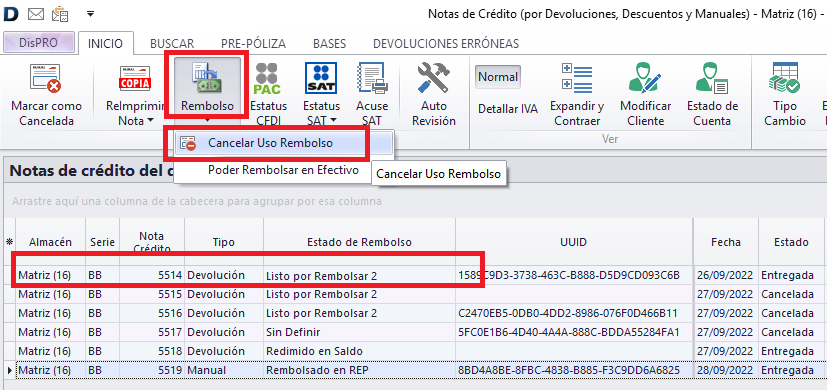
Task: Click the mail envelope icon in title bar
Action: pos(36,14)
